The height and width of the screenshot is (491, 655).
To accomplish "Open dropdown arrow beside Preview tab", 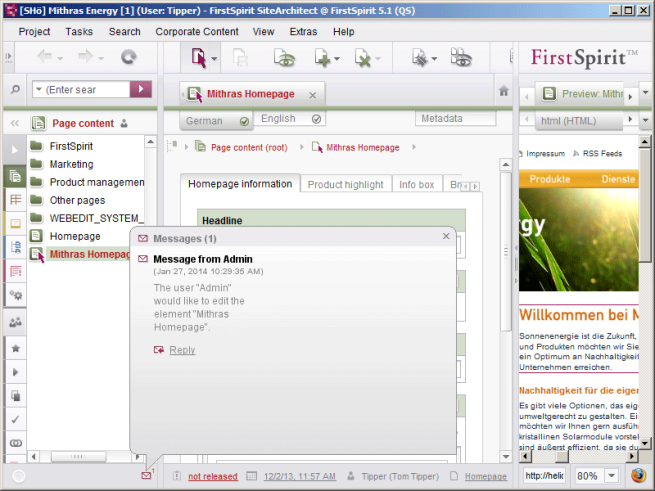I will point(645,92).
